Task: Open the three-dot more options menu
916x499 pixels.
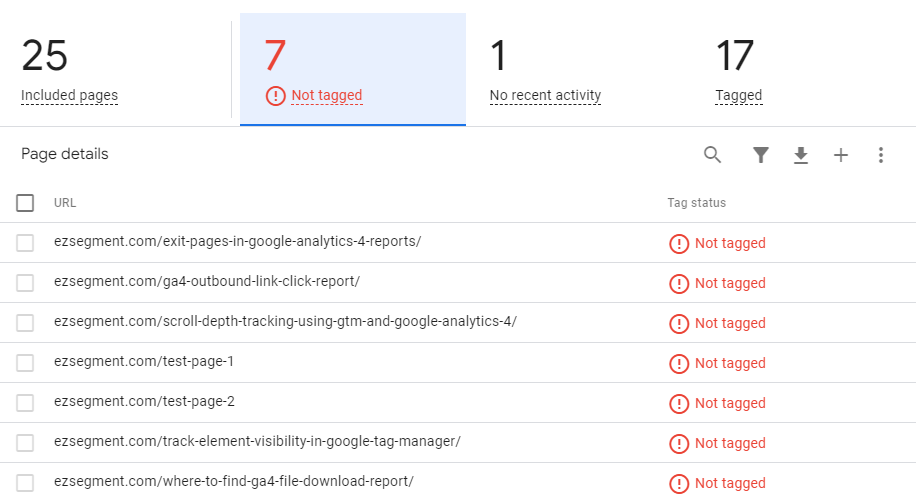Action: click(x=881, y=155)
